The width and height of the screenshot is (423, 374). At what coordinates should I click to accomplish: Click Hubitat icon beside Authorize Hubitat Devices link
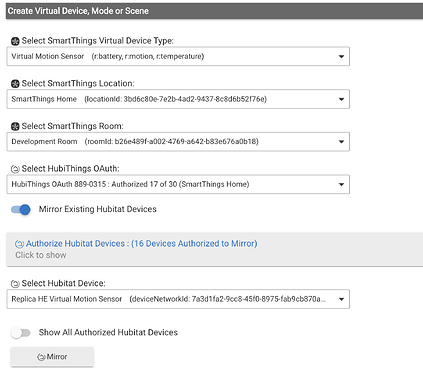(x=19, y=244)
